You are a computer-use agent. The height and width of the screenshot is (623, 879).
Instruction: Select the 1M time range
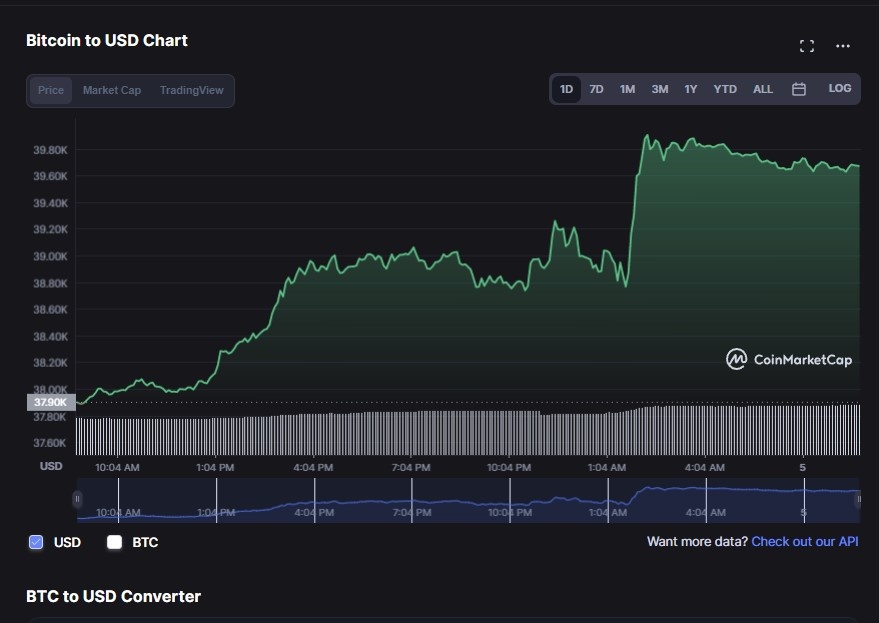627,88
